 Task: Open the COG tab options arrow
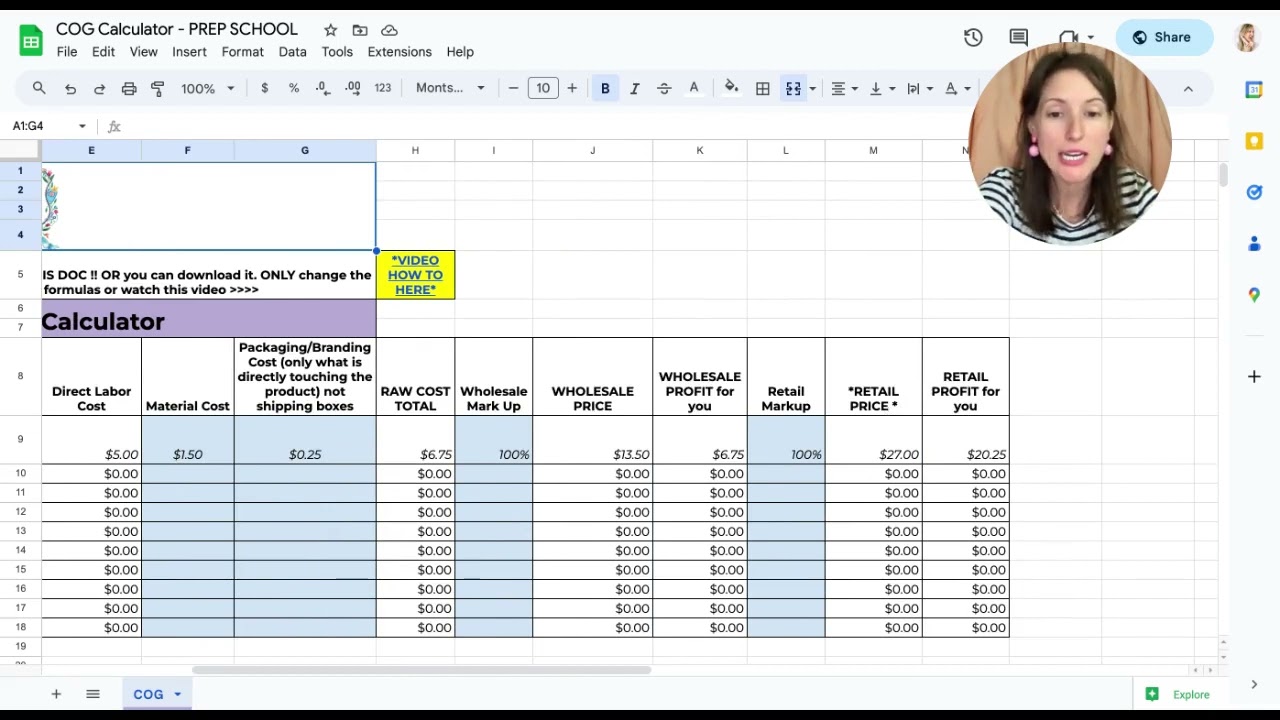(x=177, y=694)
